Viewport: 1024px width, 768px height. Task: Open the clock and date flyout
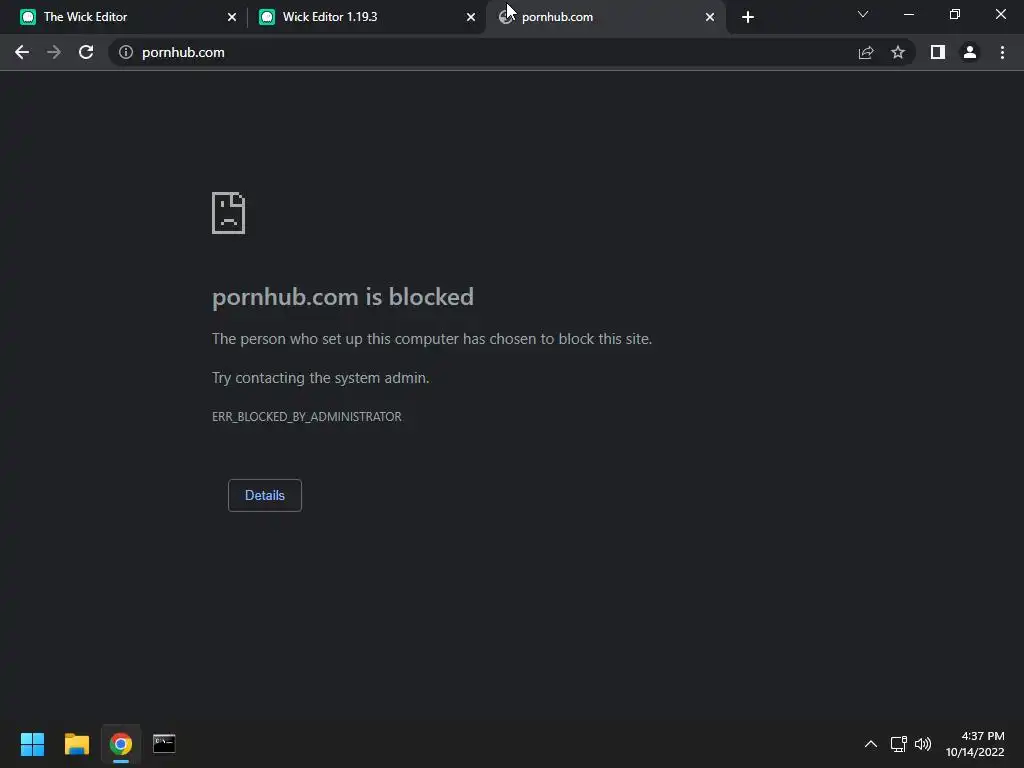pos(976,744)
